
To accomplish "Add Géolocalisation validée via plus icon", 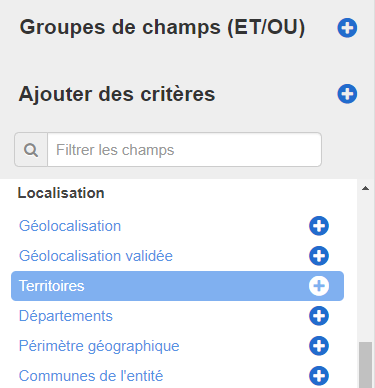I will click(319, 256).
